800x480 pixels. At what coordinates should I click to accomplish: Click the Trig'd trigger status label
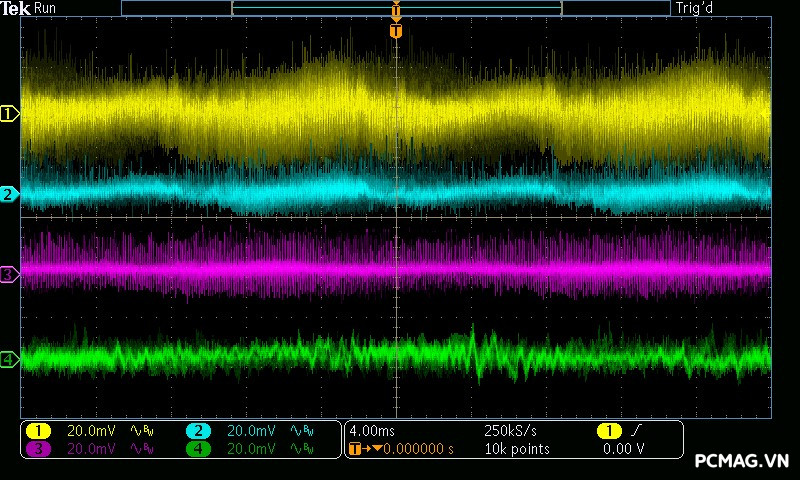click(694, 8)
